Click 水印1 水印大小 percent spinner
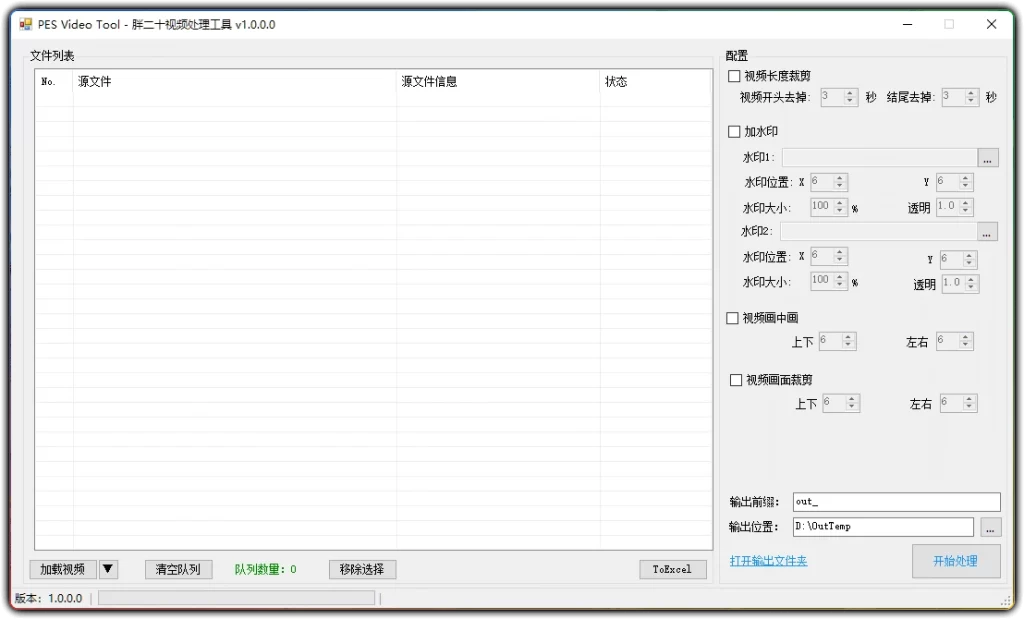This screenshot has height=619, width=1024. (x=829, y=207)
